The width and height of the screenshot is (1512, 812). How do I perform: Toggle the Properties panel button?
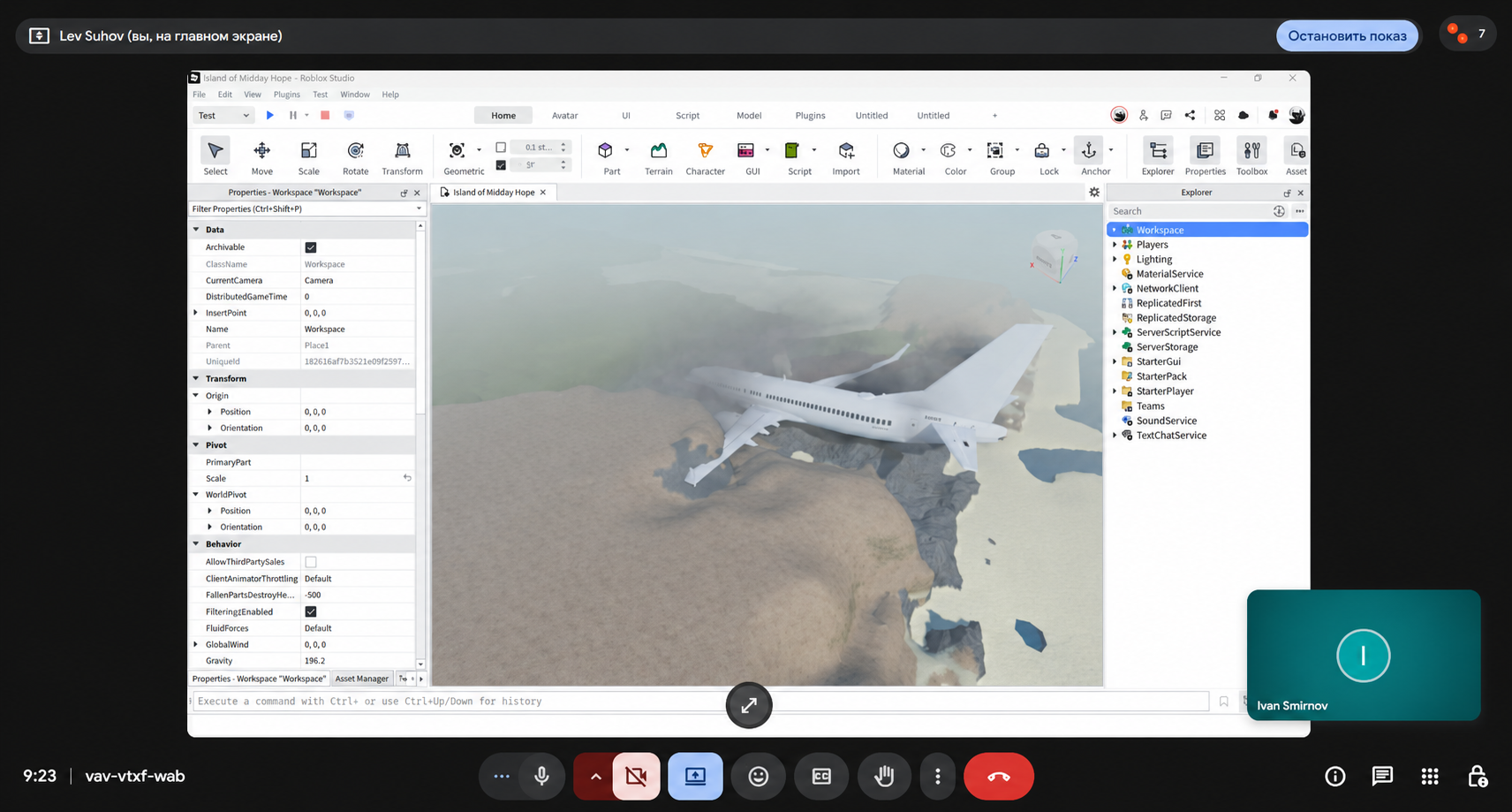1205,156
